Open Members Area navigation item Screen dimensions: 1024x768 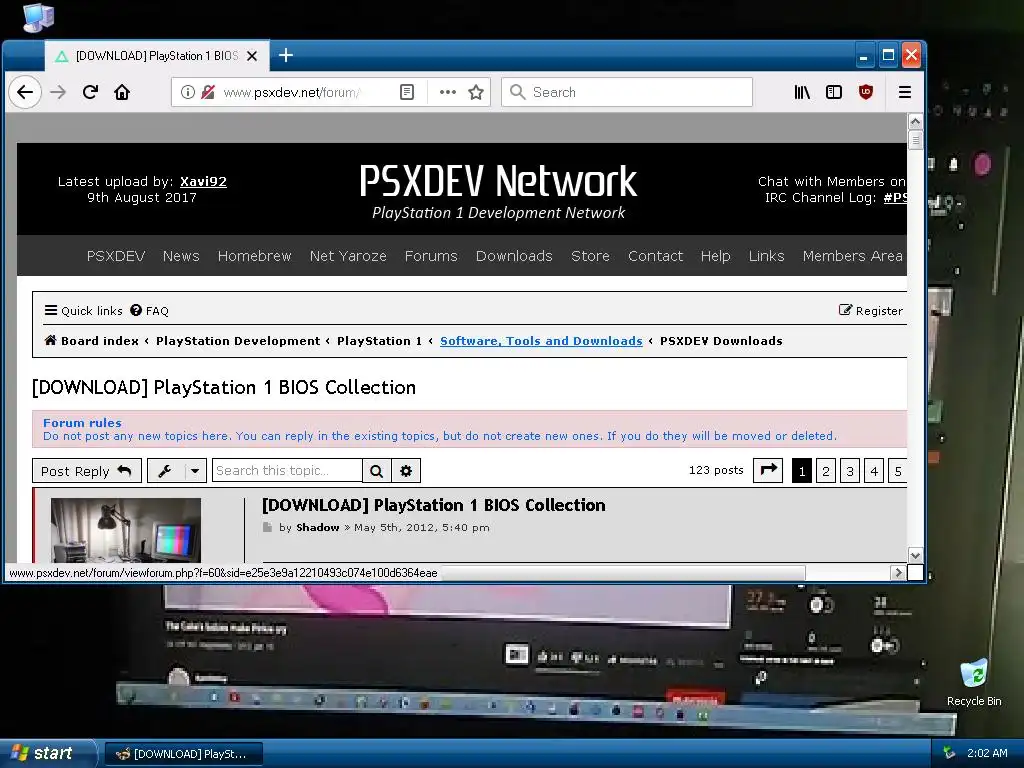pyautogui.click(x=852, y=256)
